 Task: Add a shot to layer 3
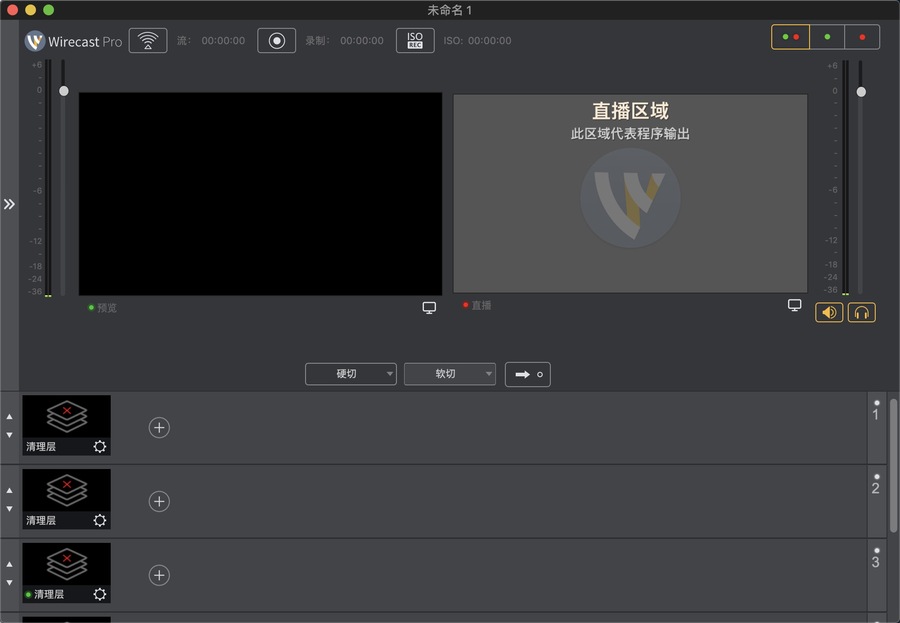click(159, 575)
